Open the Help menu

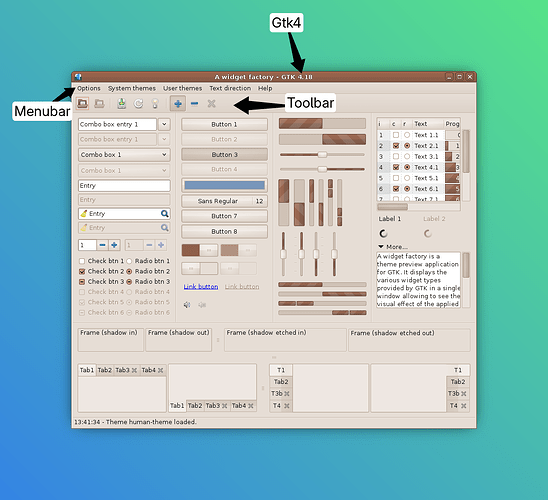pyautogui.click(x=265, y=88)
